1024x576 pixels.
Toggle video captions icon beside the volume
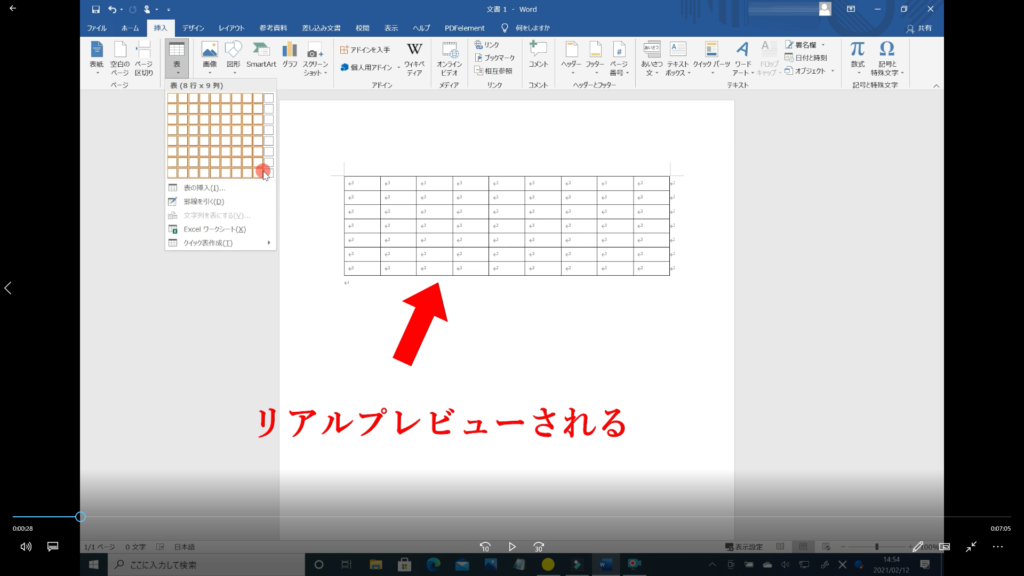53,547
